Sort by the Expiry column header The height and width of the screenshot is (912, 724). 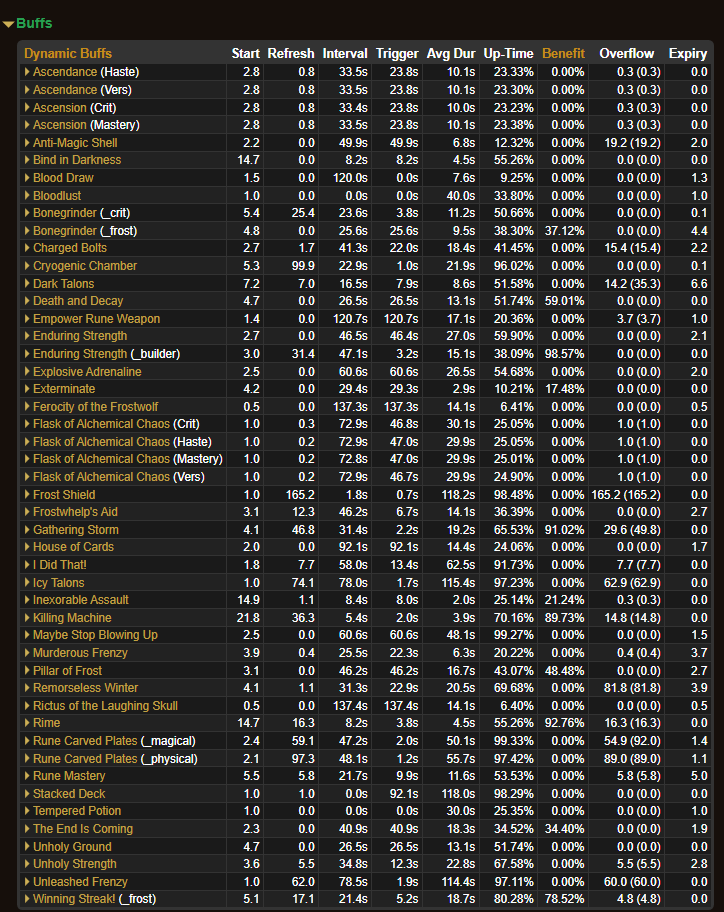click(x=687, y=54)
